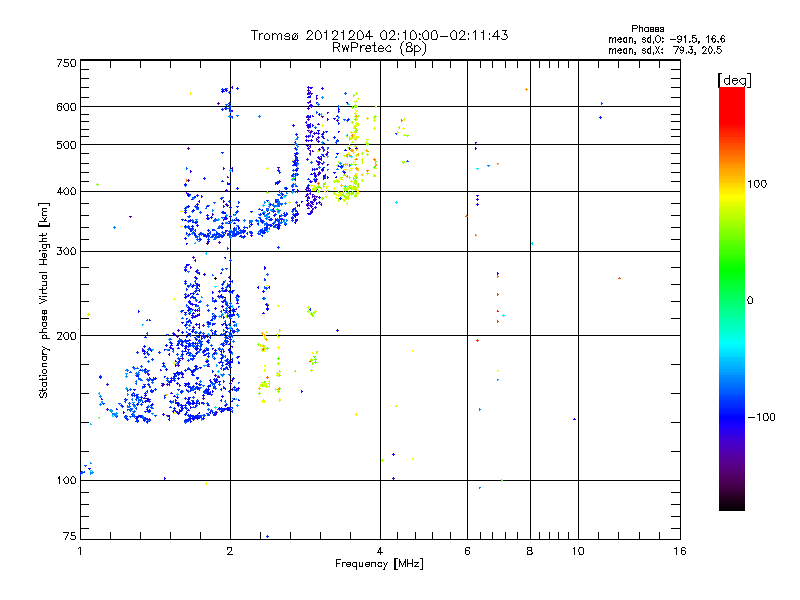Viewport: 800px width, 600px height.
Task: Click the y-axis tick label '200'
Action: point(67,336)
